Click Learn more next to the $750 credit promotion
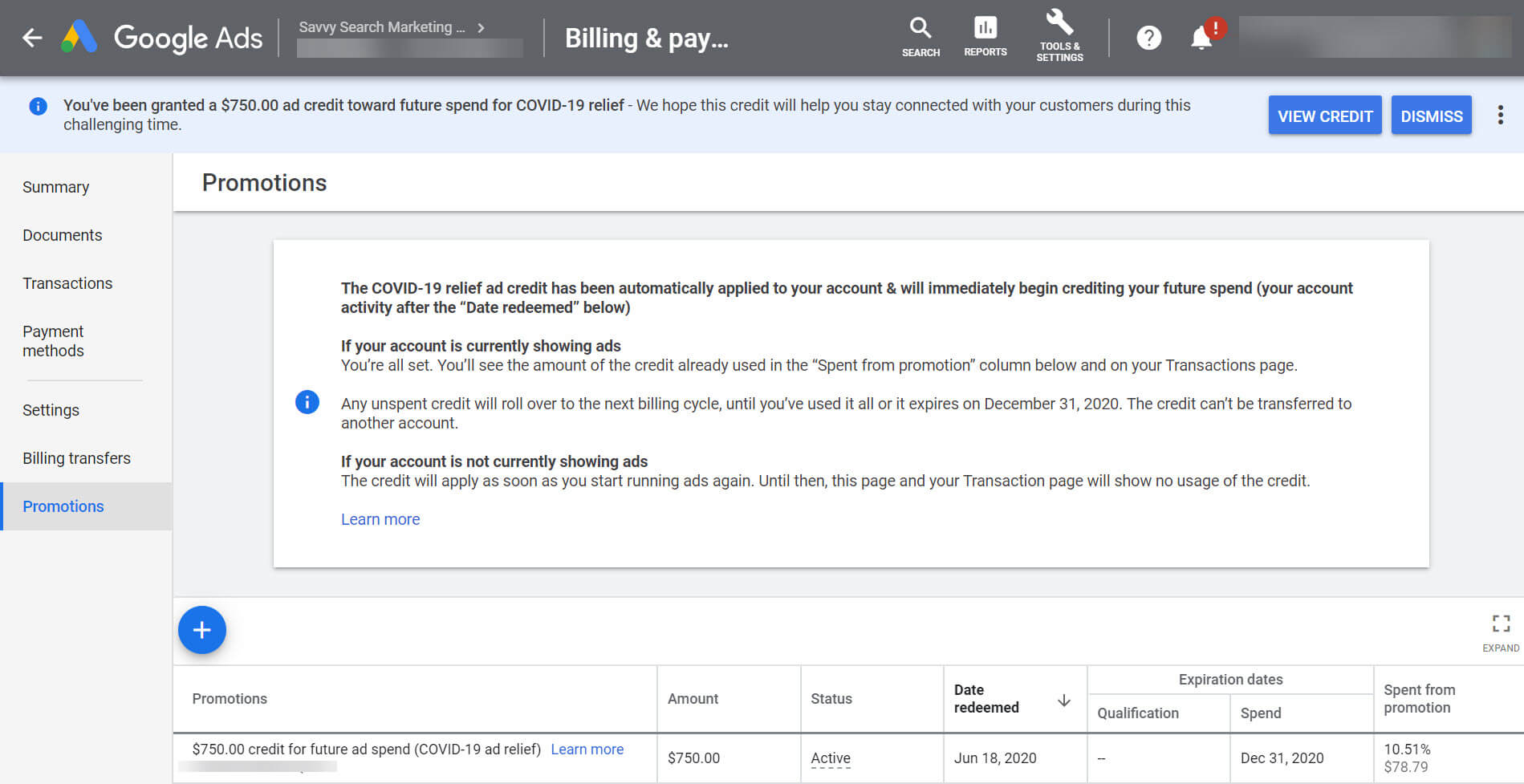 coord(587,749)
